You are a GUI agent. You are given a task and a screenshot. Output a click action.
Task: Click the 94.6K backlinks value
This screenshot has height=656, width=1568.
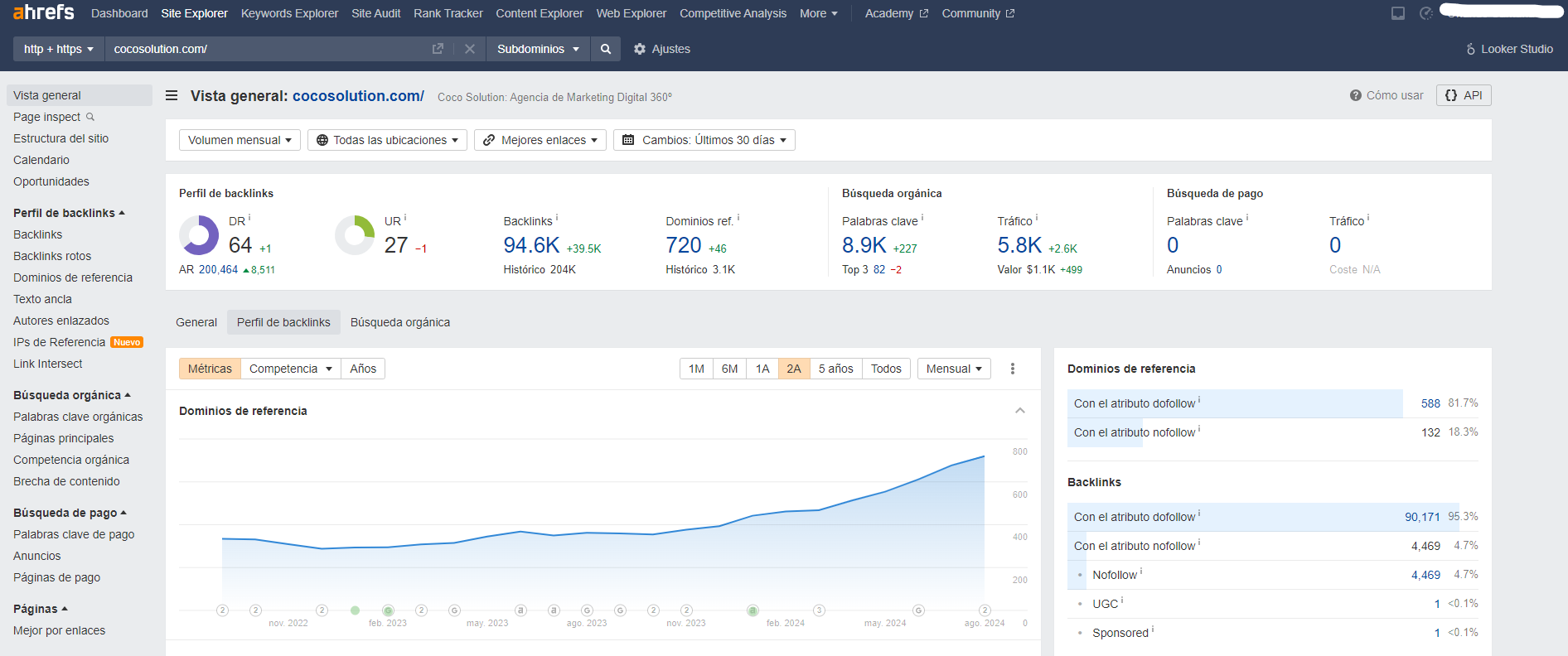(x=531, y=245)
